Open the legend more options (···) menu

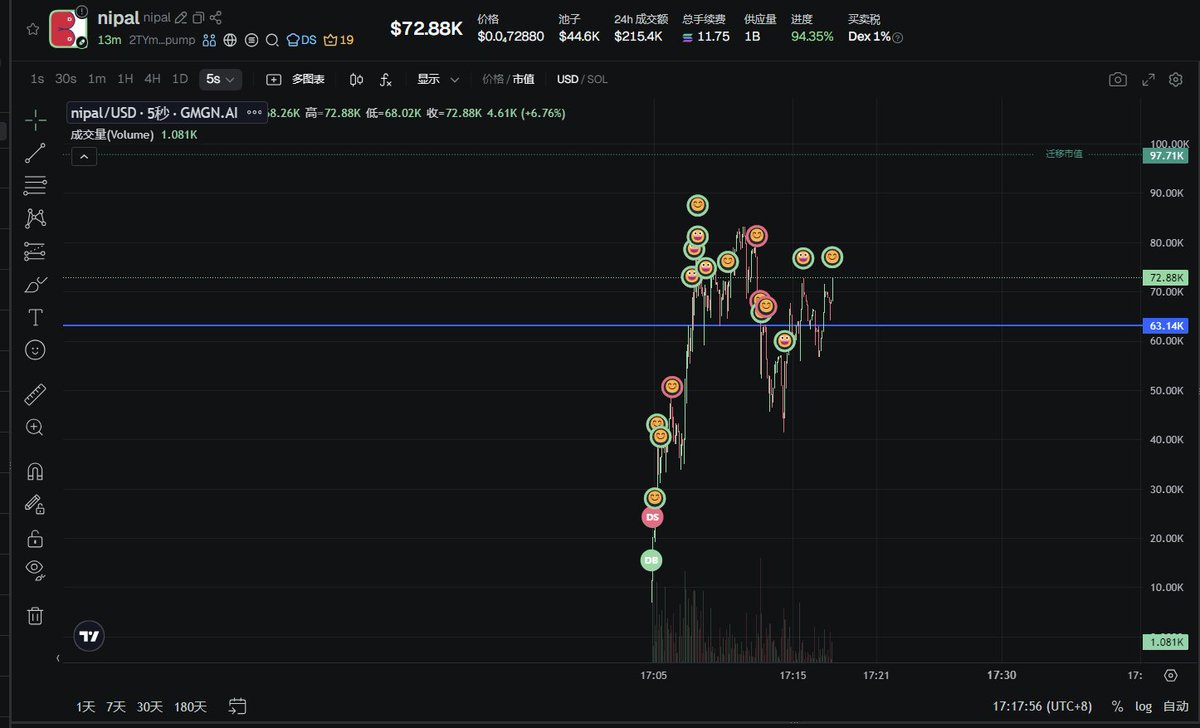[254, 113]
